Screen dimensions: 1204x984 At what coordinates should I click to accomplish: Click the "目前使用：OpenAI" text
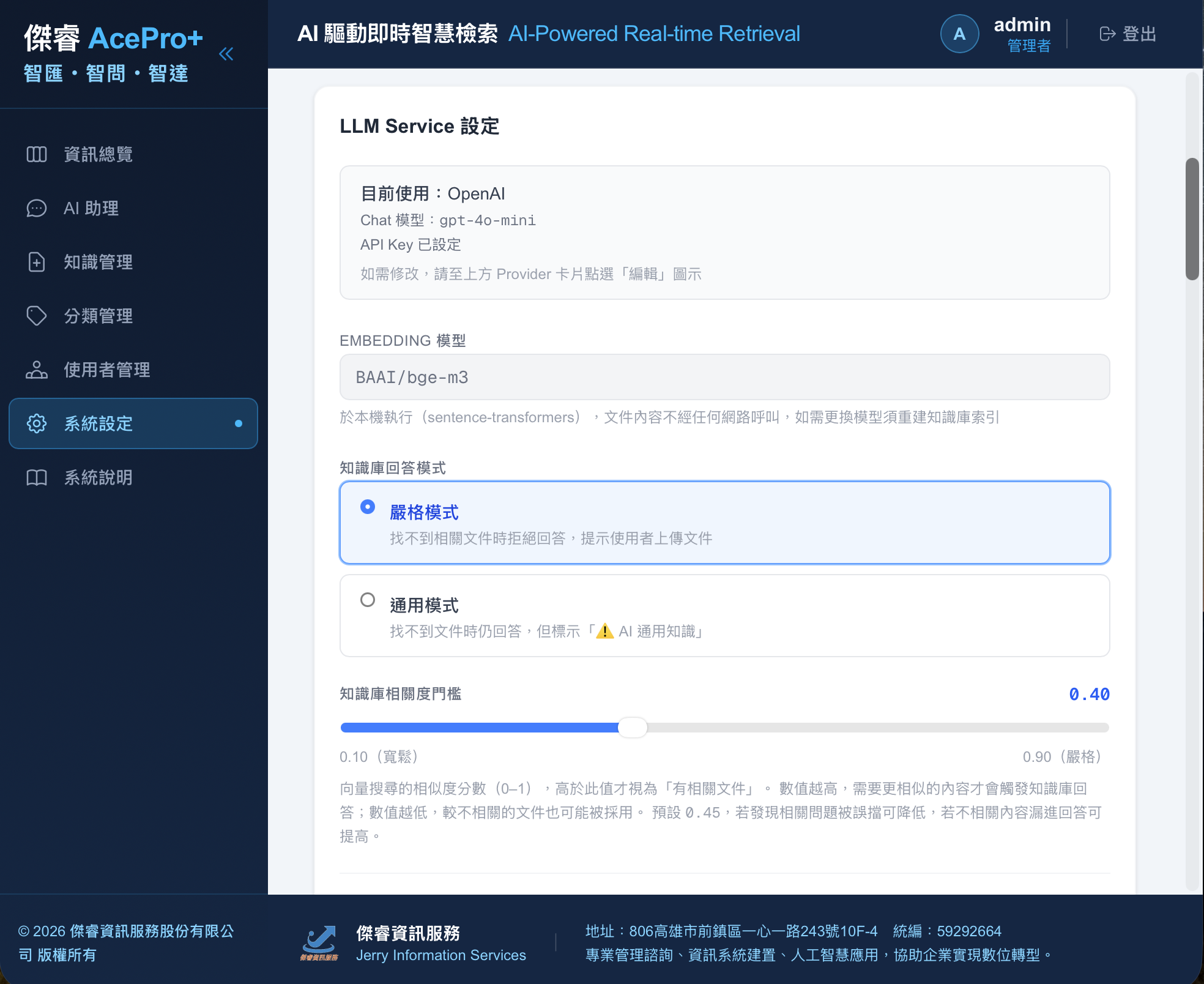click(x=433, y=194)
